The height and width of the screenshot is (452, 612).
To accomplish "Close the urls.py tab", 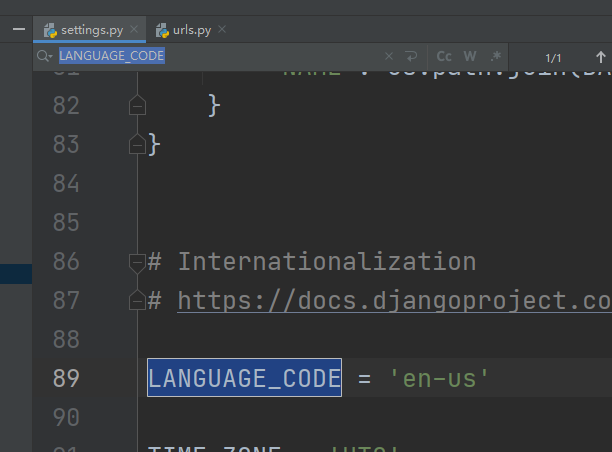I will [x=222, y=29].
